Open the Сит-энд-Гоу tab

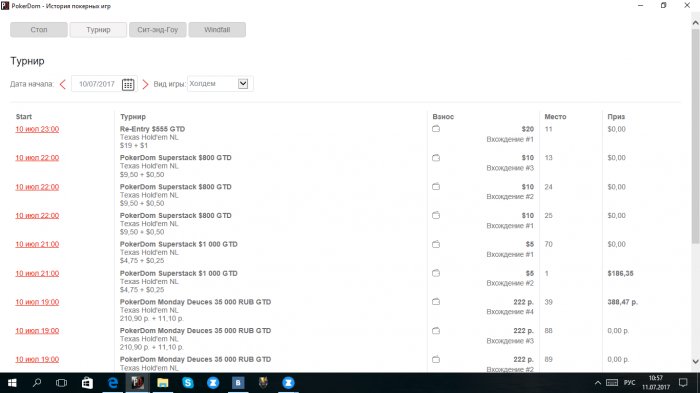[158, 30]
